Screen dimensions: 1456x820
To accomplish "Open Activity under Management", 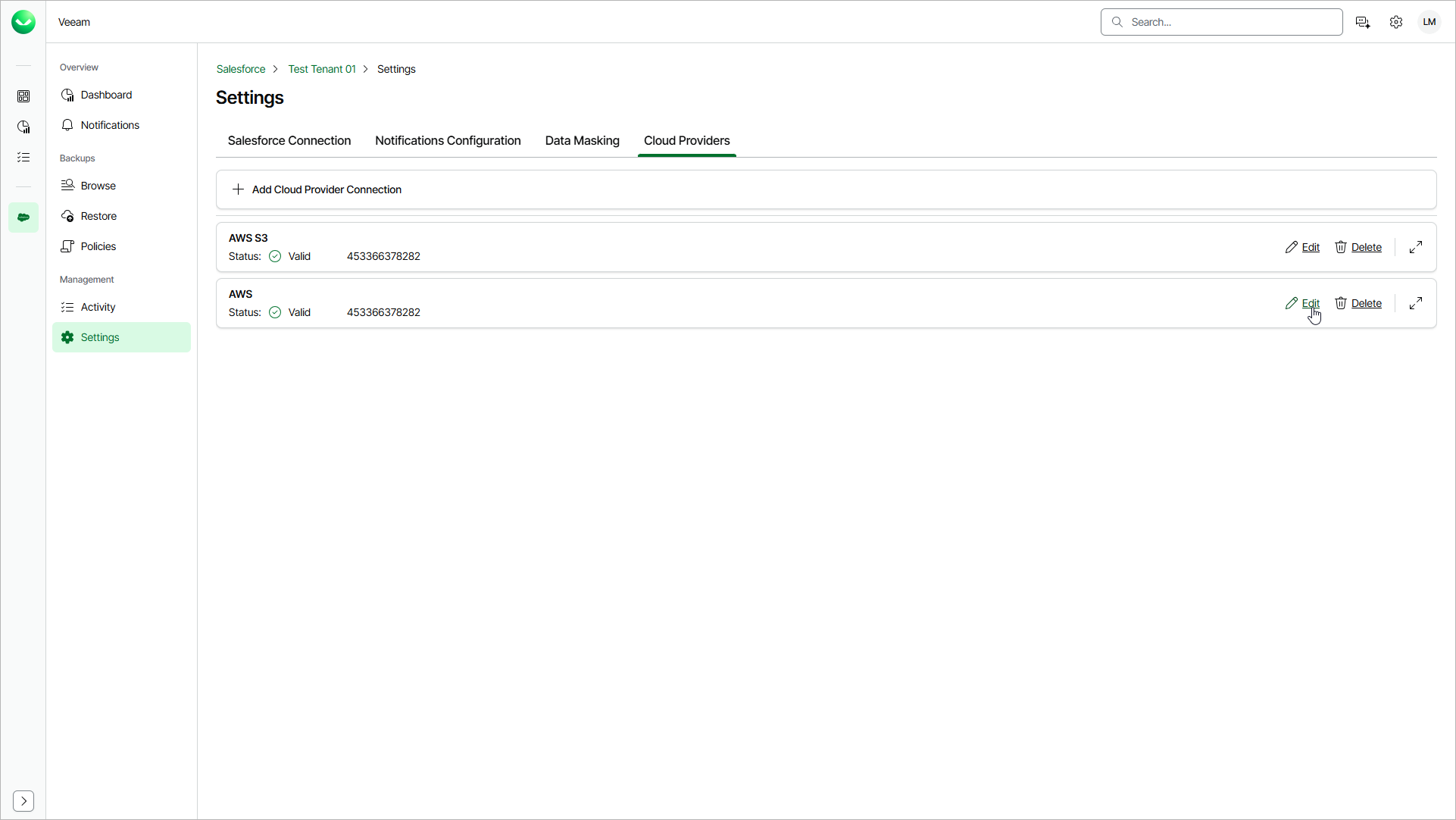I will coord(121,307).
